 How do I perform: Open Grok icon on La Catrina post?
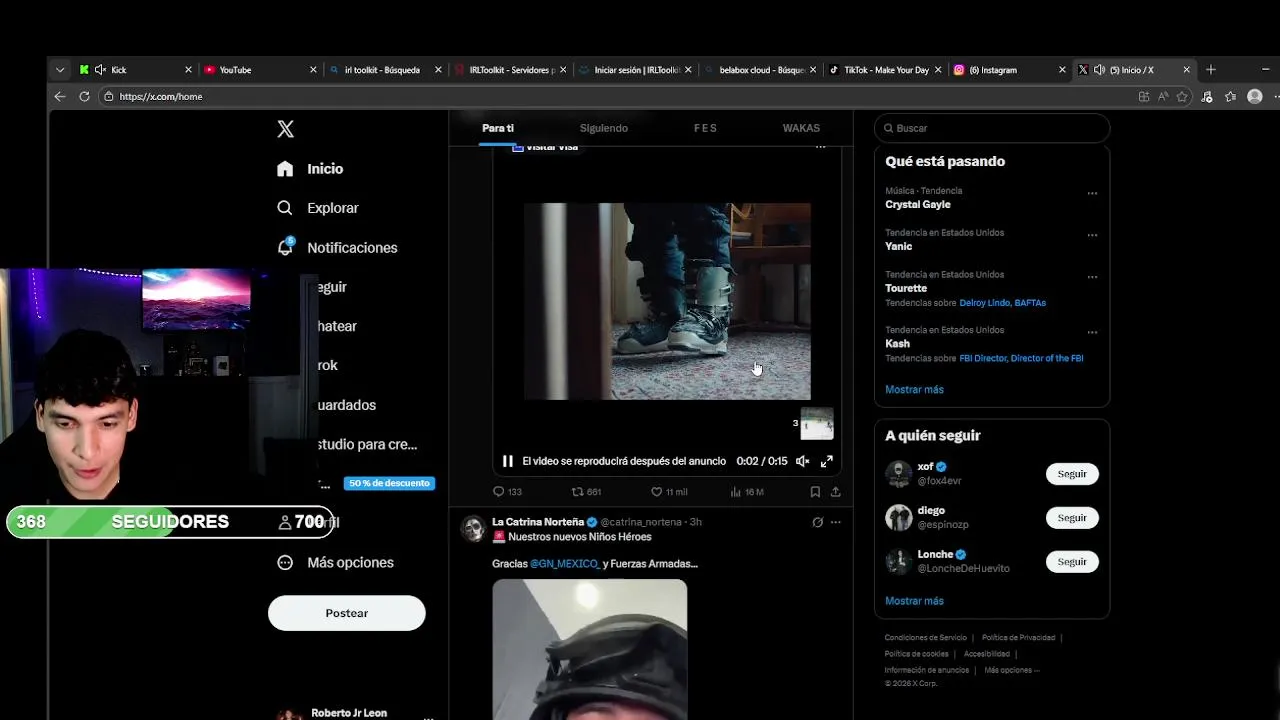coord(817,522)
